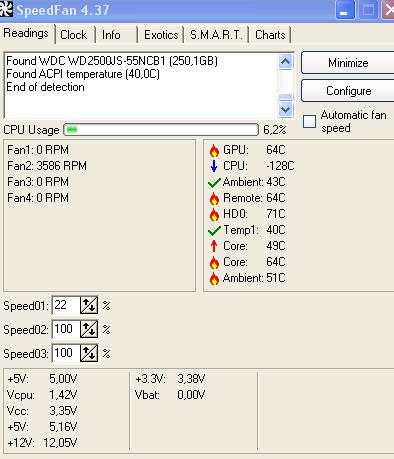Click the green checkmark beside Ambient 43C
Screen dimensions: 394x459
(214, 182)
